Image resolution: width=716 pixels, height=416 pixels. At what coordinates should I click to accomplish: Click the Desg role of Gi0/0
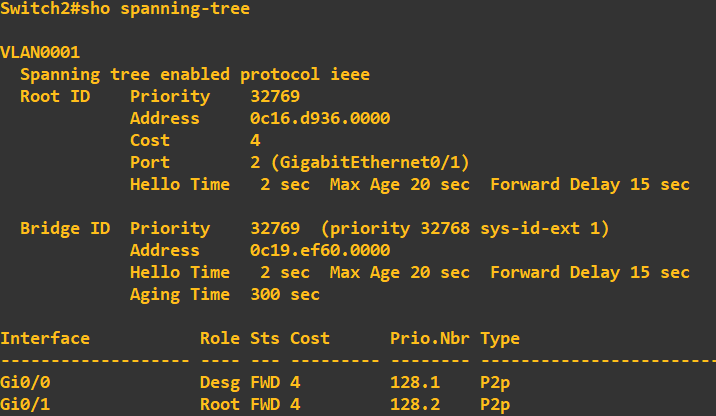[220, 382]
